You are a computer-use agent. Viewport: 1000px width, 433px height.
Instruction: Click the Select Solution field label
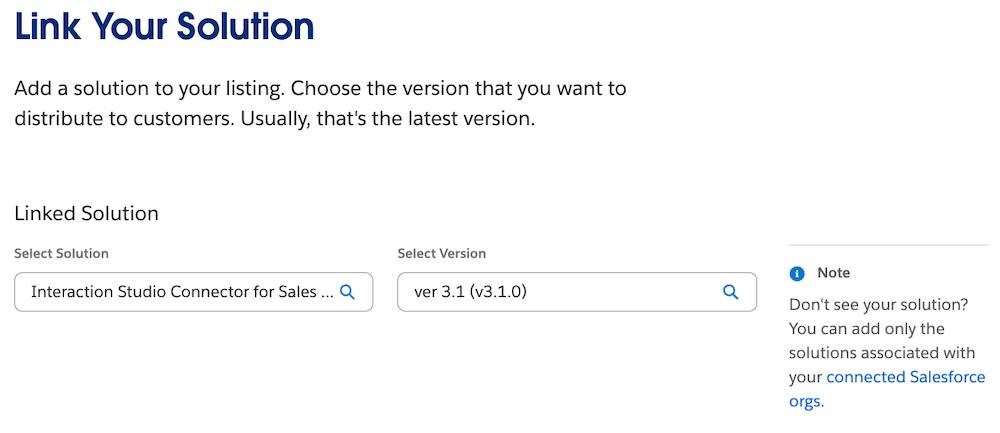61,253
